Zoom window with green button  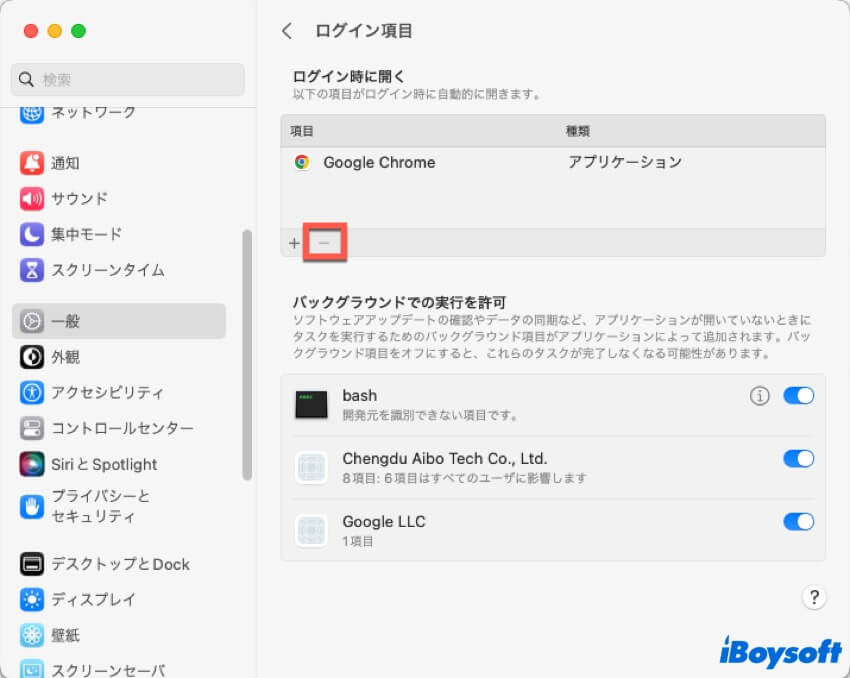click(x=79, y=31)
